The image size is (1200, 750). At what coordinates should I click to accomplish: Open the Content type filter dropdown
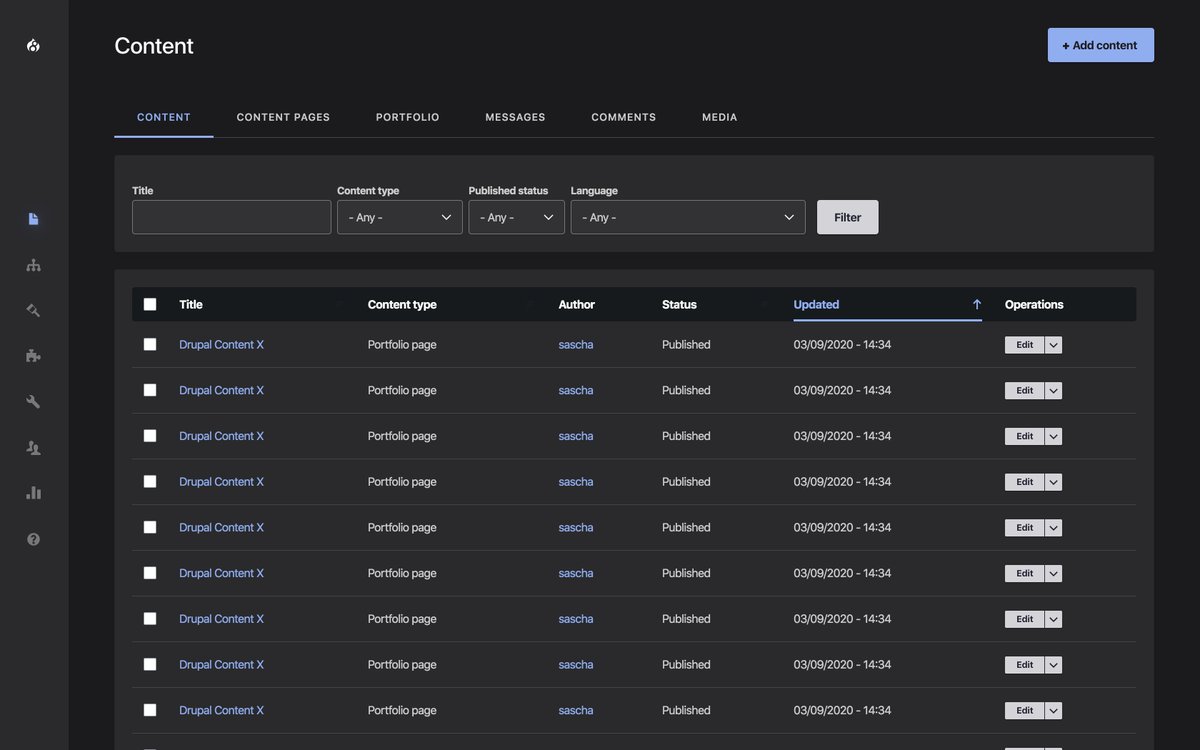(x=400, y=217)
